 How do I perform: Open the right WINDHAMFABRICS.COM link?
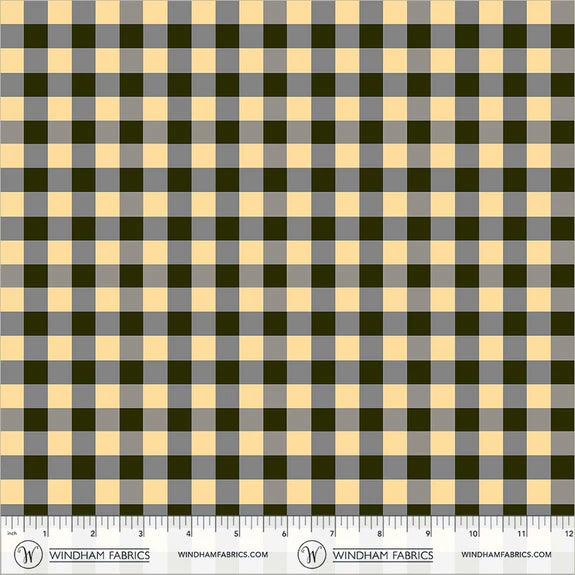[506, 555]
